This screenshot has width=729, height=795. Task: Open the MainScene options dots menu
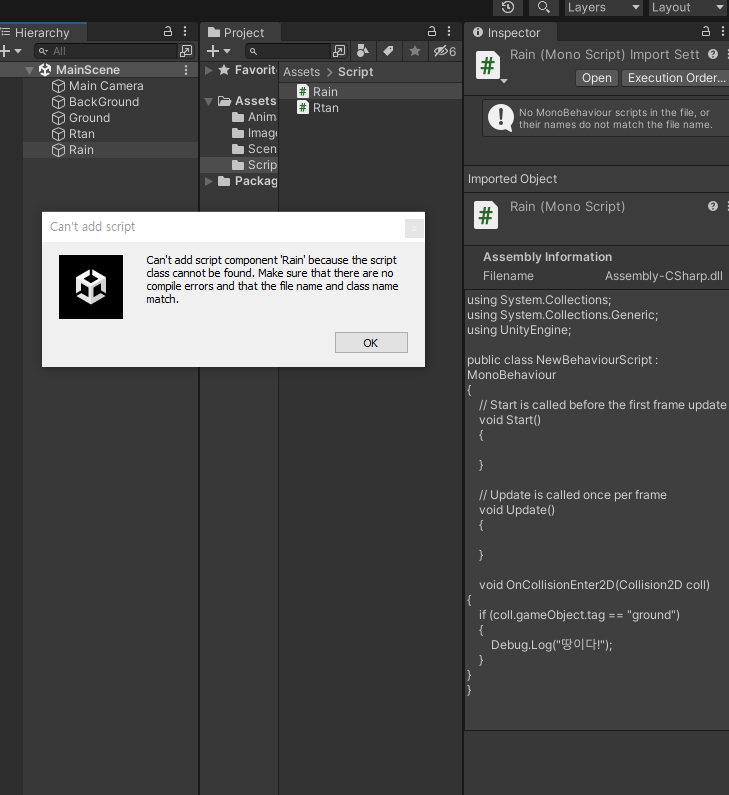[x=186, y=70]
